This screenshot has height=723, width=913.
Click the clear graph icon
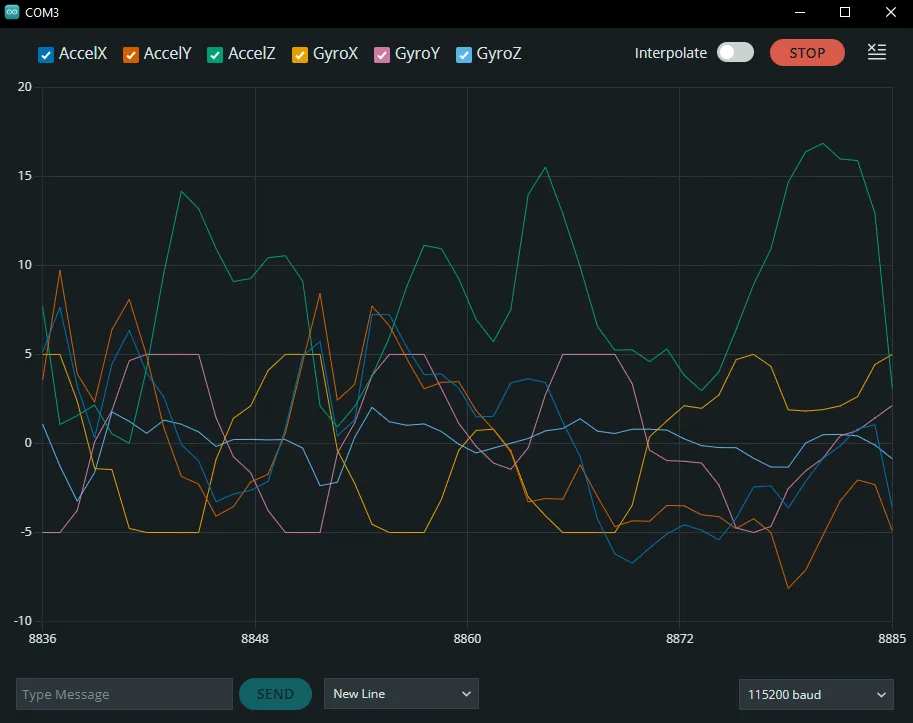point(876,52)
